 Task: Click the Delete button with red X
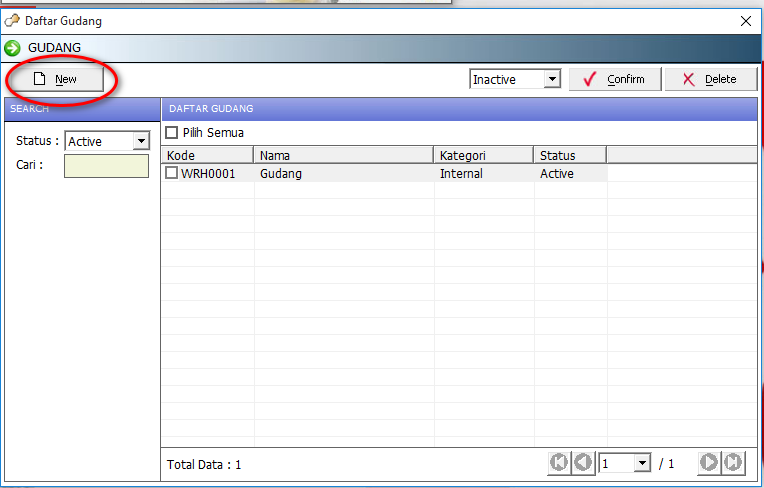click(x=710, y=79)
